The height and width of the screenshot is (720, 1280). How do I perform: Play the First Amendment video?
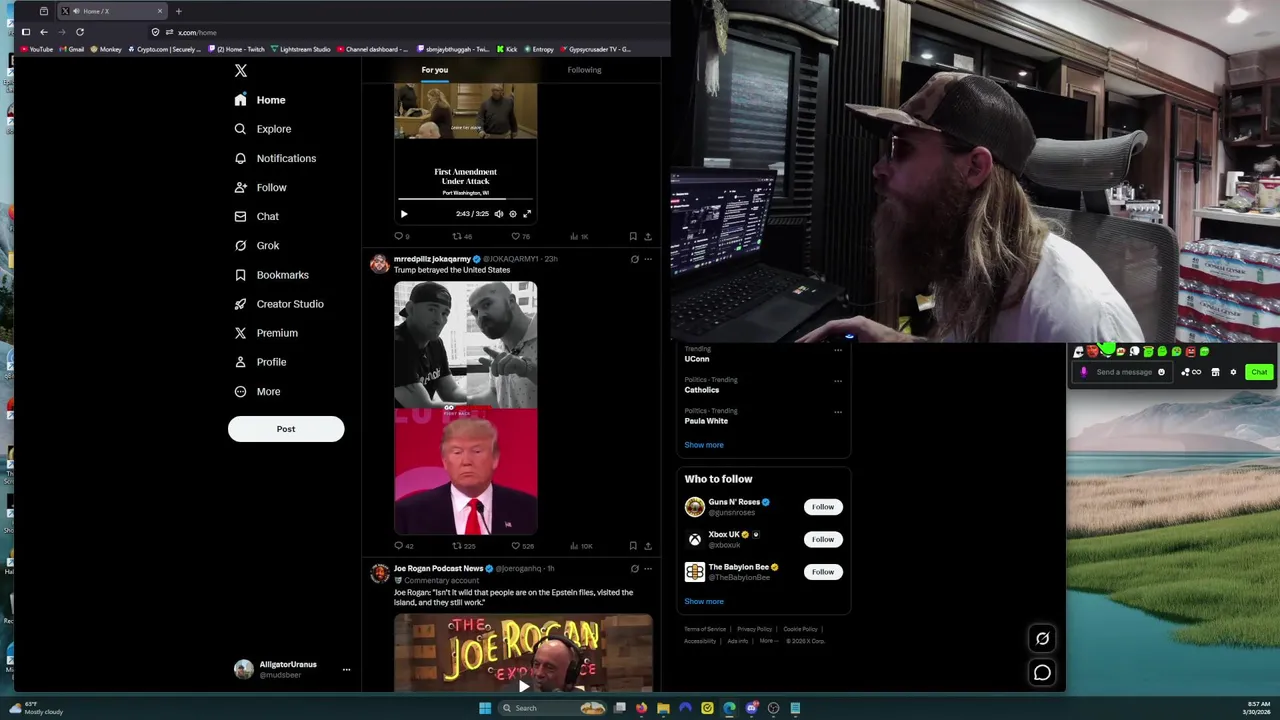pyautogui.click(x=404, y=214)
